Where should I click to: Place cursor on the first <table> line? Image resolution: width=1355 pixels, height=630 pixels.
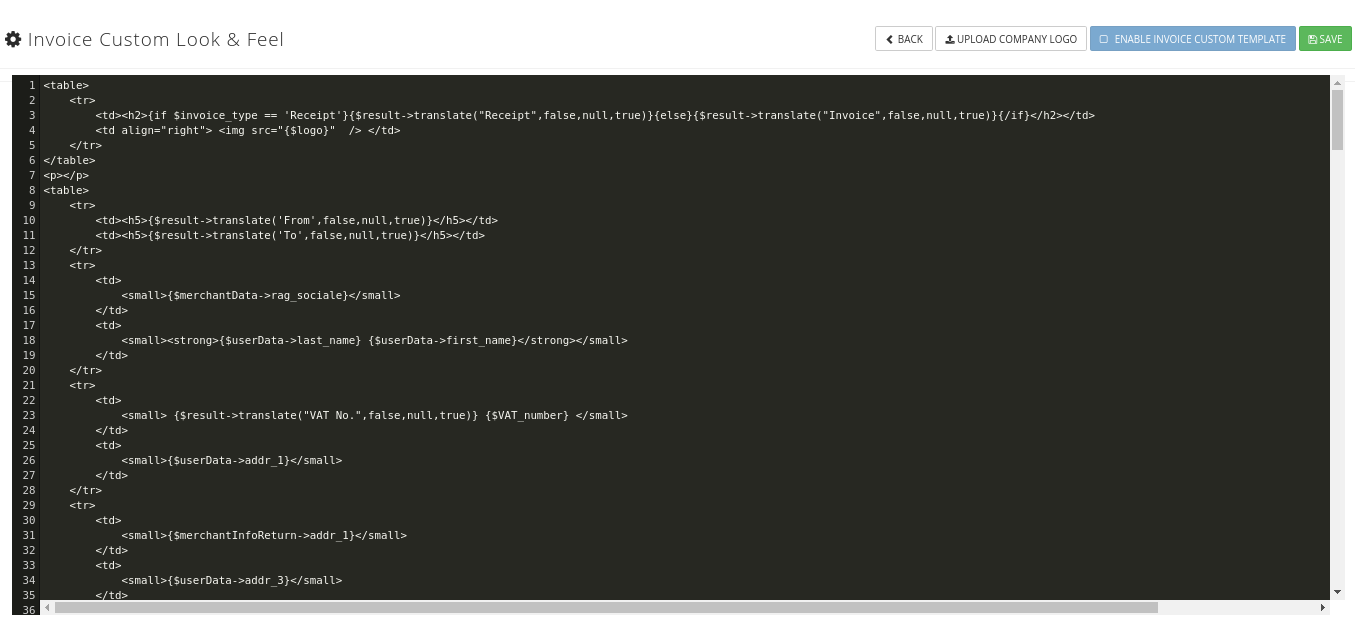coord(66,85)
